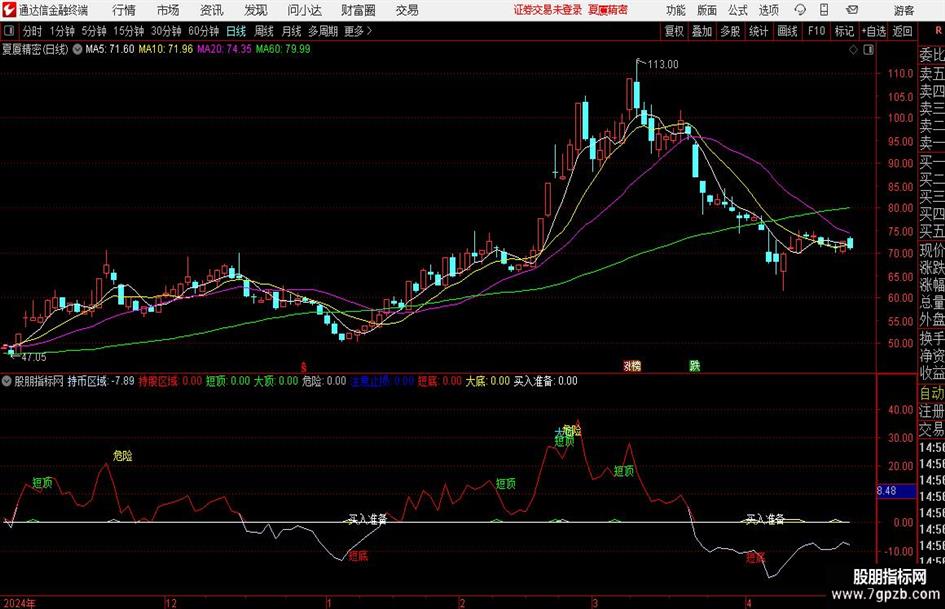Click the MA5: 71.60 label
The width and height of the screenshot is (945, 609).
(x=110, y=49)
